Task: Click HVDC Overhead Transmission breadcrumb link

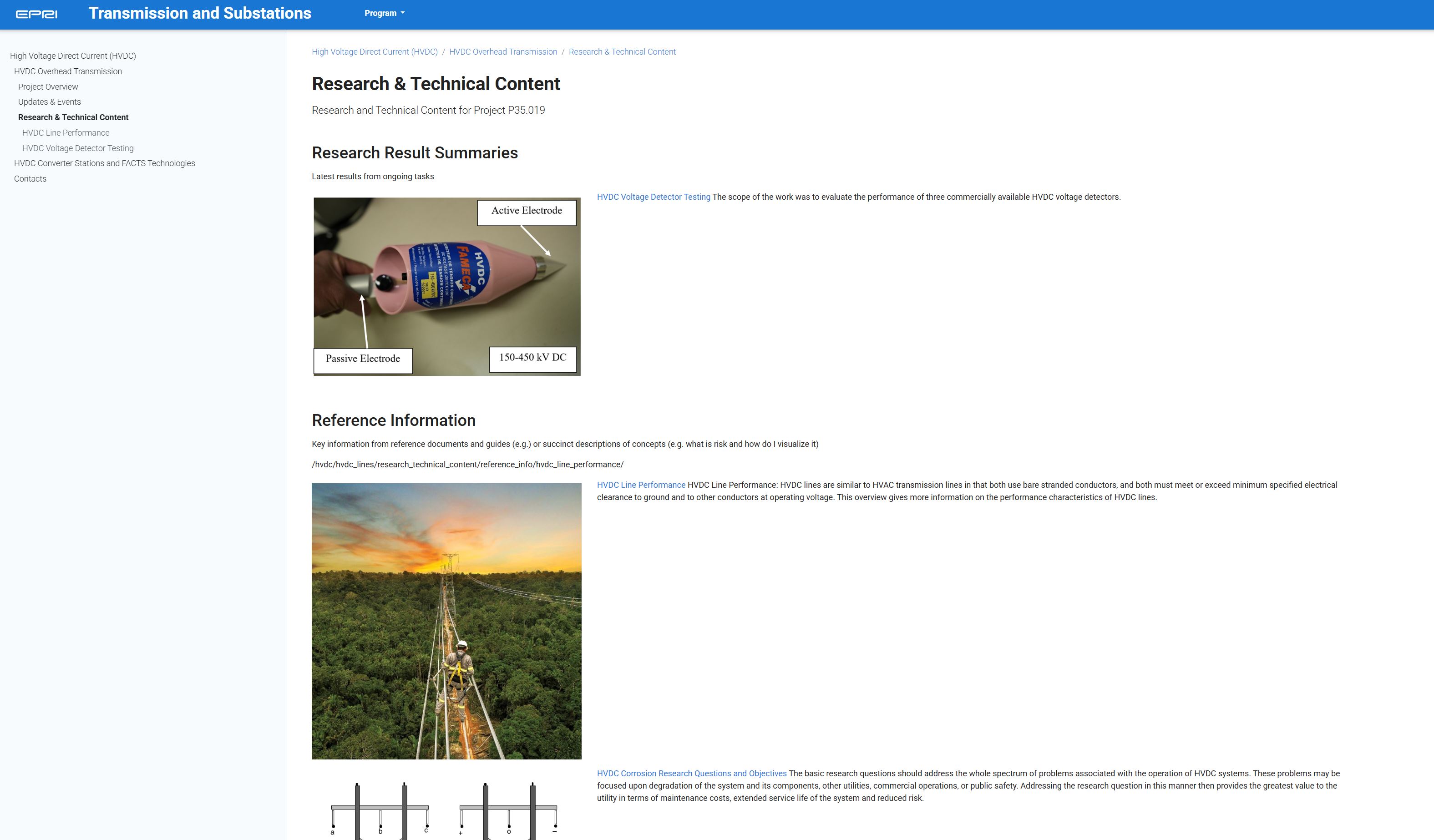Action: tap(503, 52)
